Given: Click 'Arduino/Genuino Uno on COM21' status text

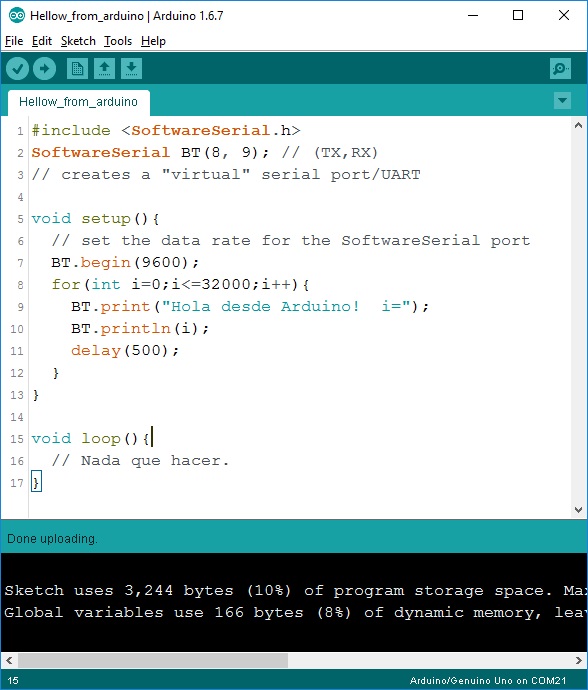Looking at the screenshot, I should tap(488, 680).
